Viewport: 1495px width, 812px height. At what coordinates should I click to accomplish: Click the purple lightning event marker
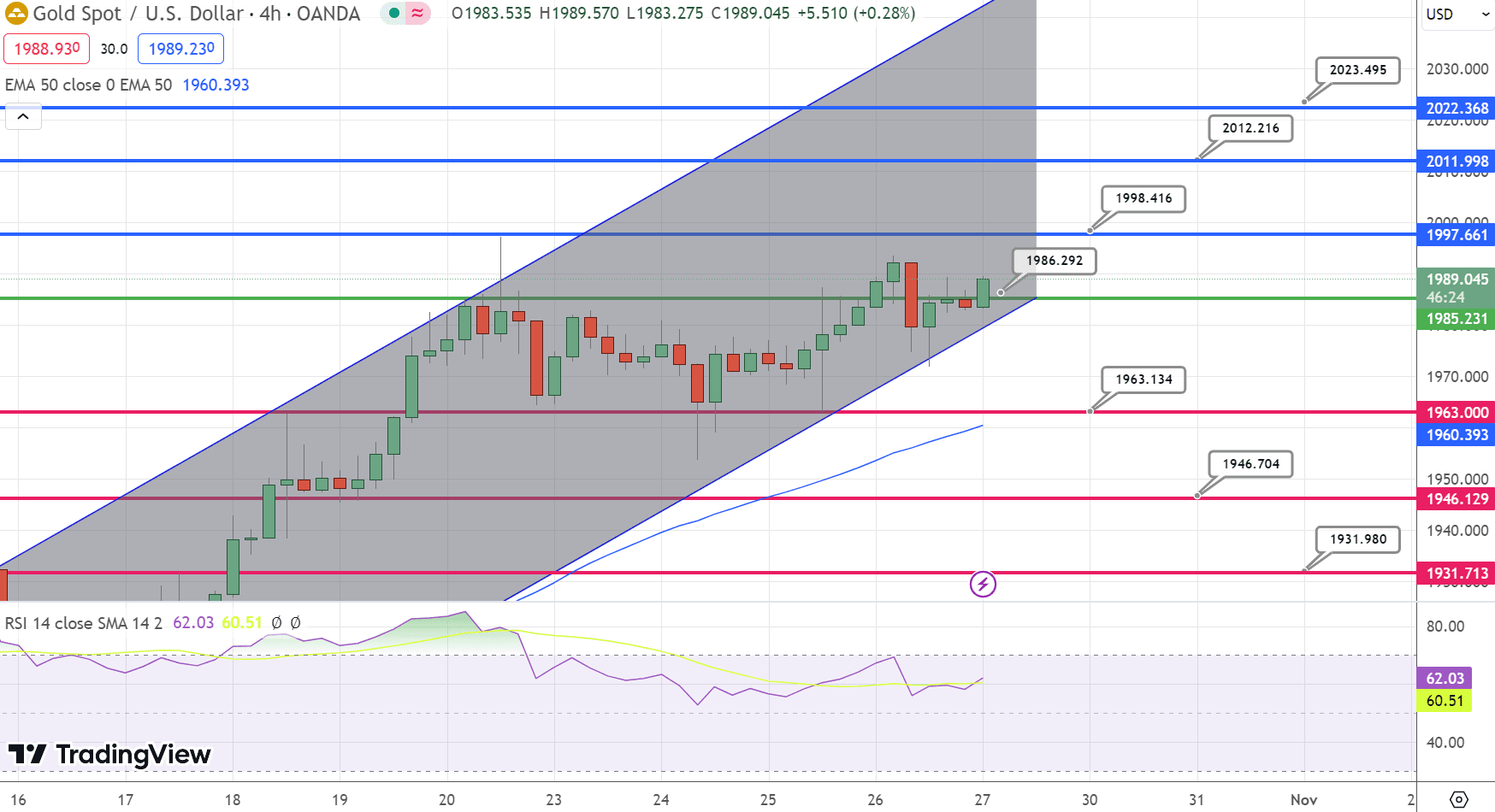[x=983, y=585]
